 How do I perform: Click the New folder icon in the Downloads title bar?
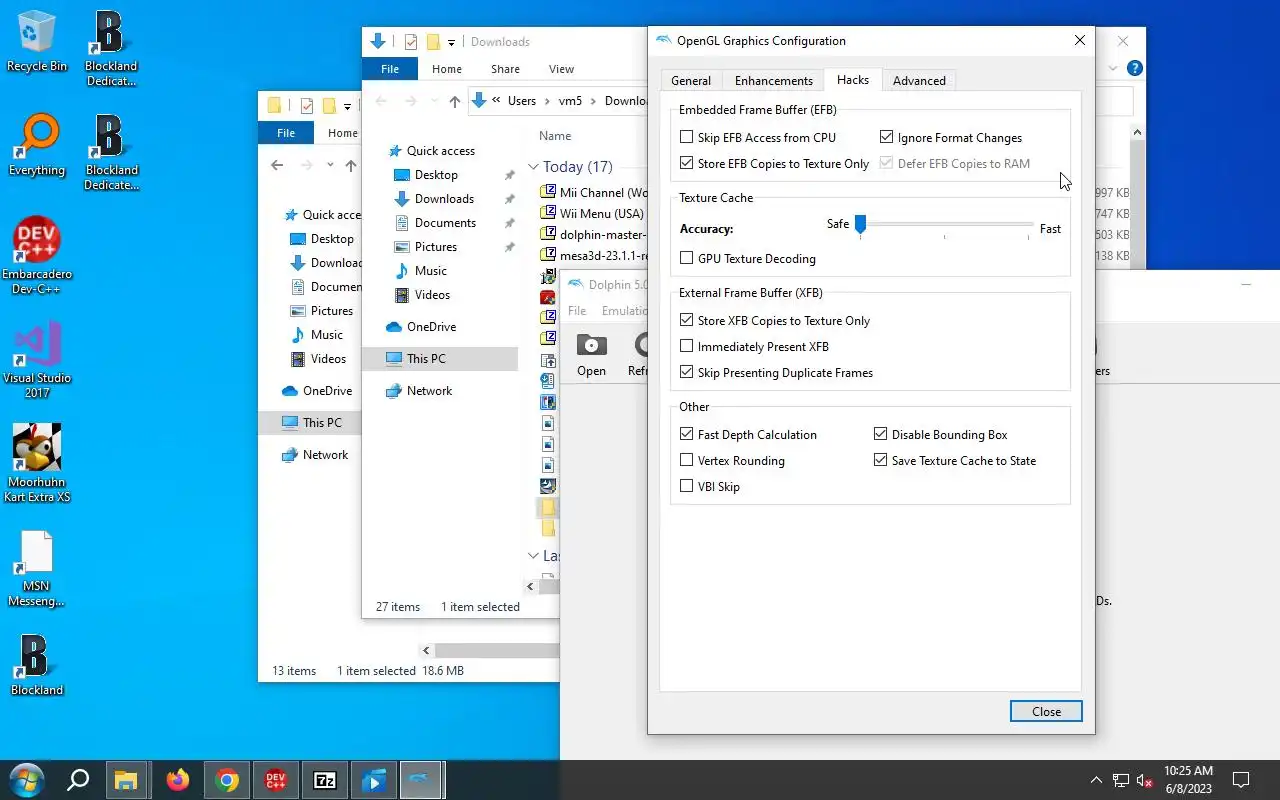click(433, 42)
